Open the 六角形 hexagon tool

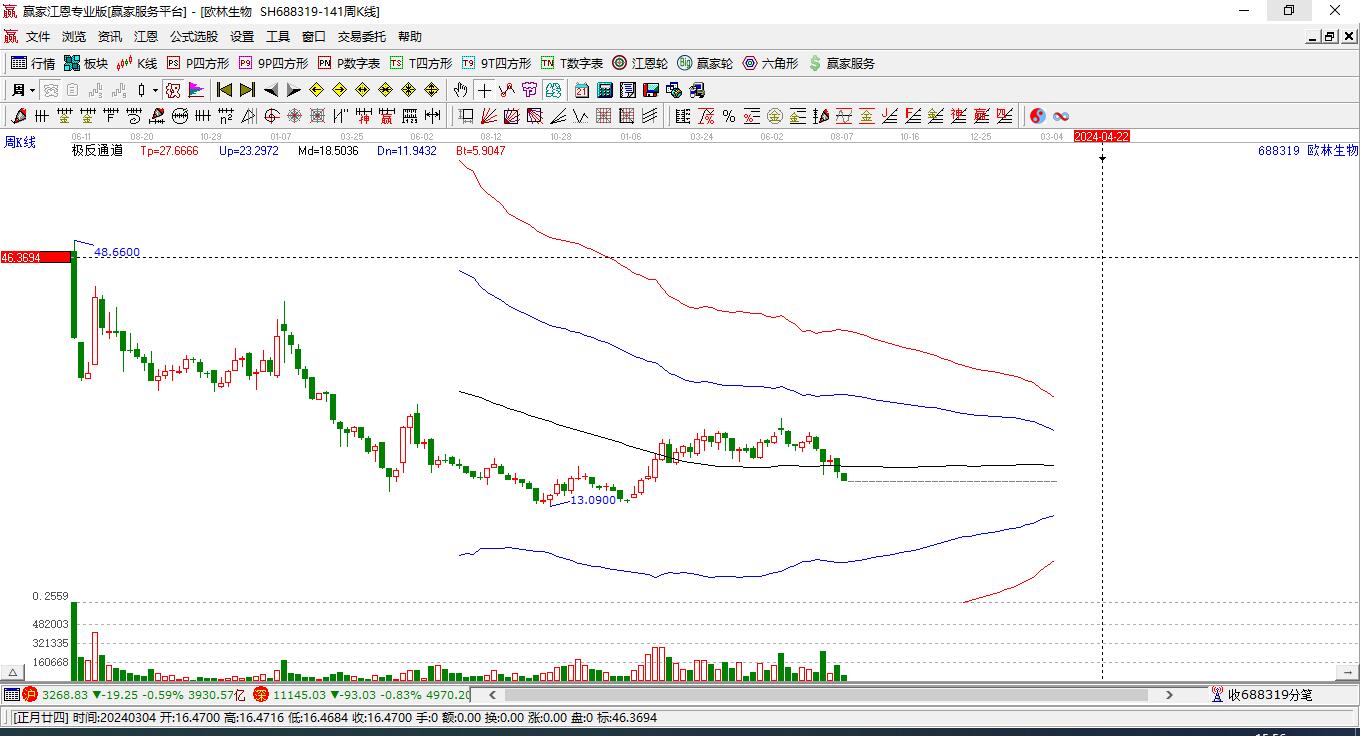770,63
